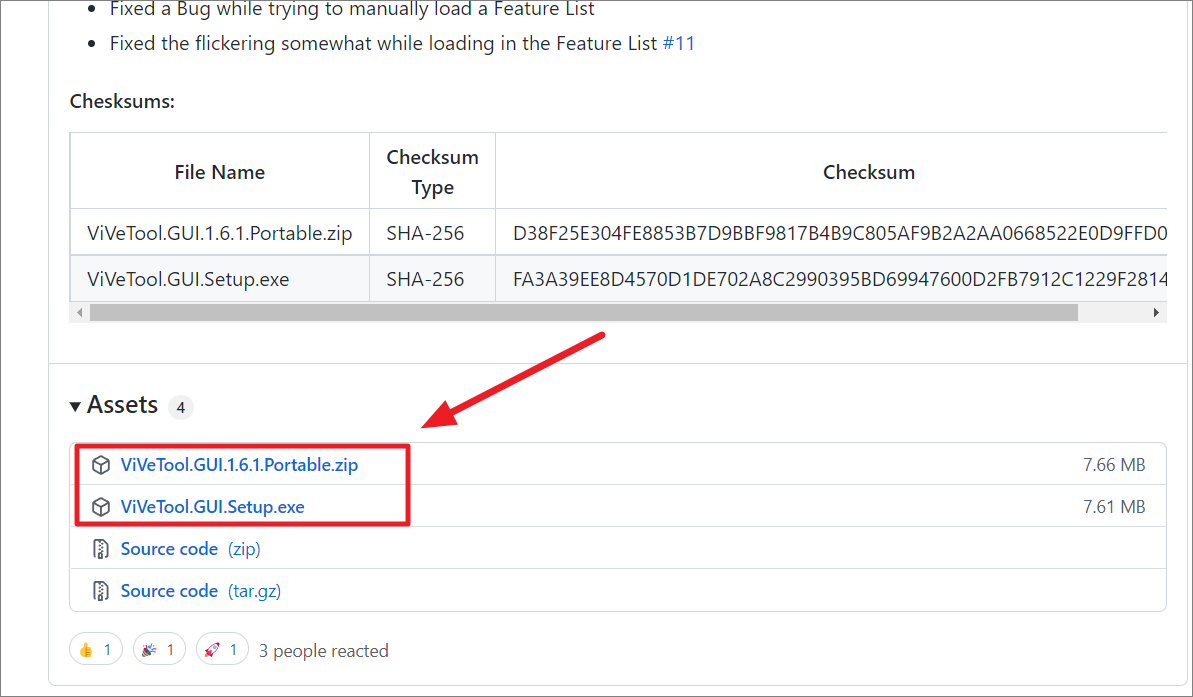This screenshot has width=1193, height=697.
Task: Click the left arrow on the horizontal scrollbar
Action: [x=79, y=312]
